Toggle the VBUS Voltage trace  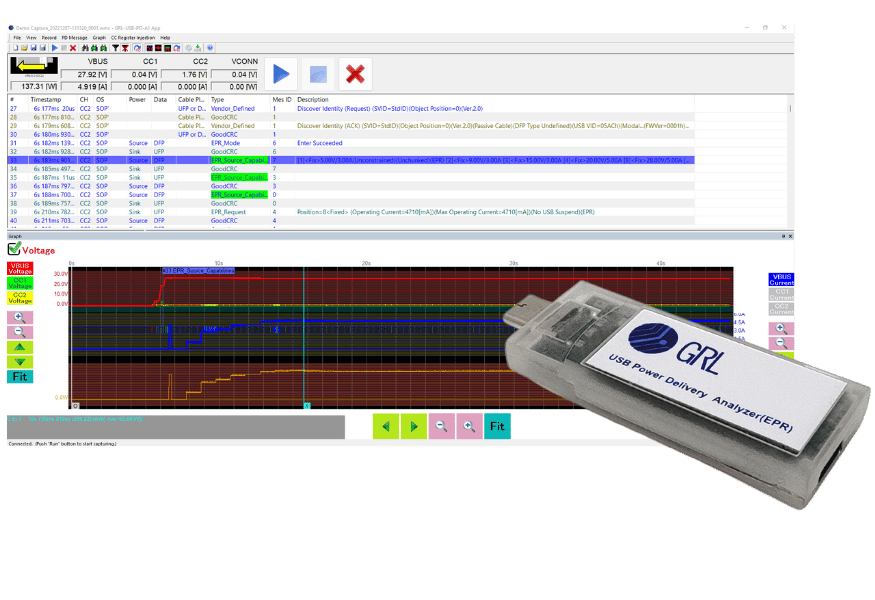[20, 267]
